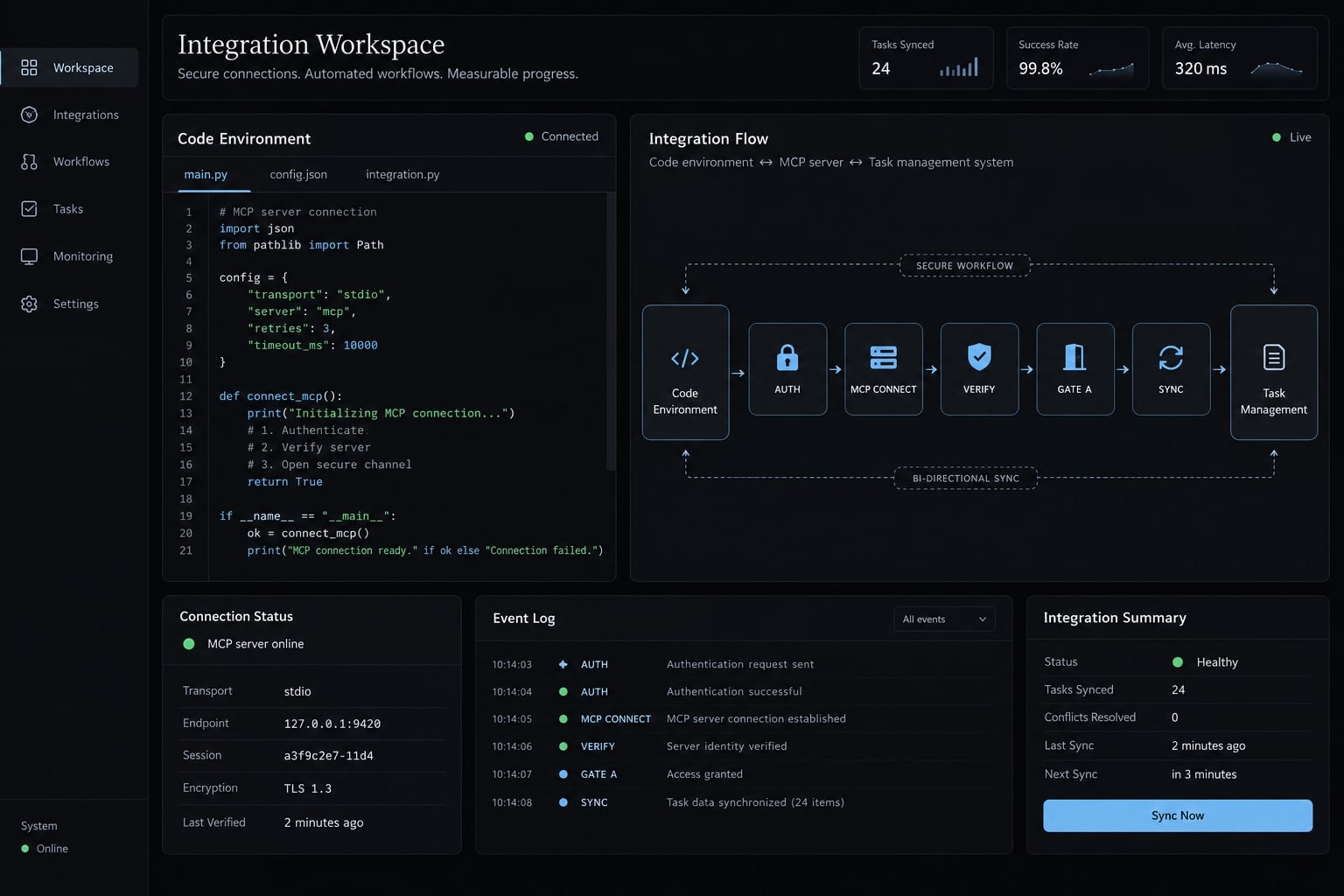Viewport: 1344px width, 896px height.
Task: Click the Connected status indicator
Action: pyautogui.click(x=561, y=136)
